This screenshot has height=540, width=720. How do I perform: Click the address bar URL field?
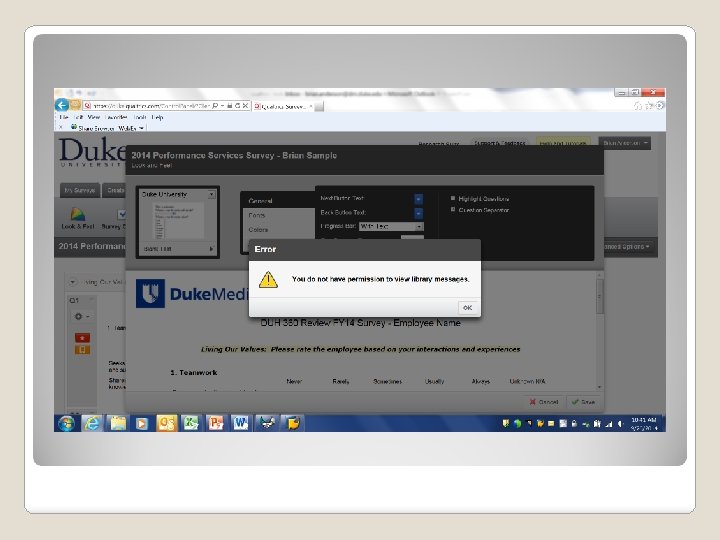point(147,106)
